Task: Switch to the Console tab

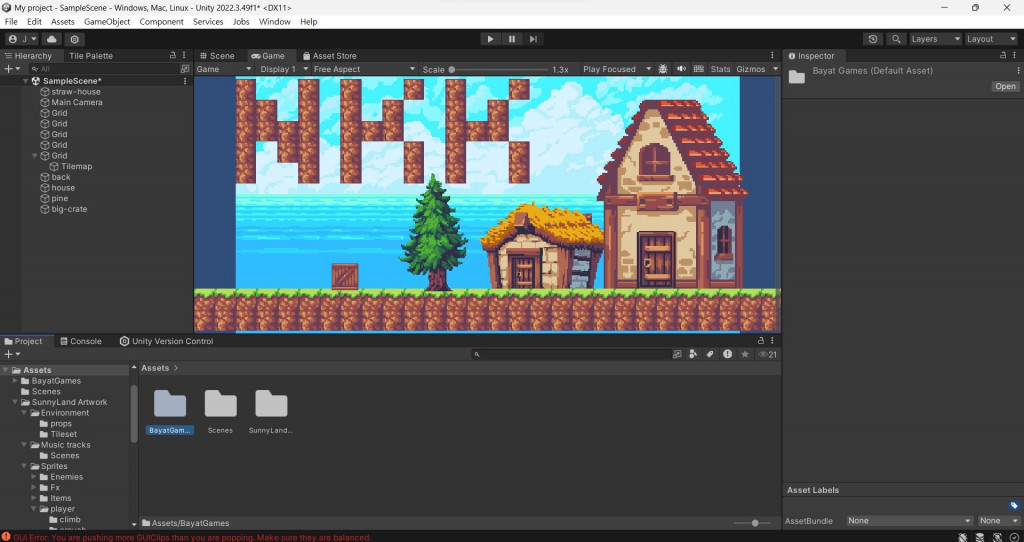Action: [80, 342]
